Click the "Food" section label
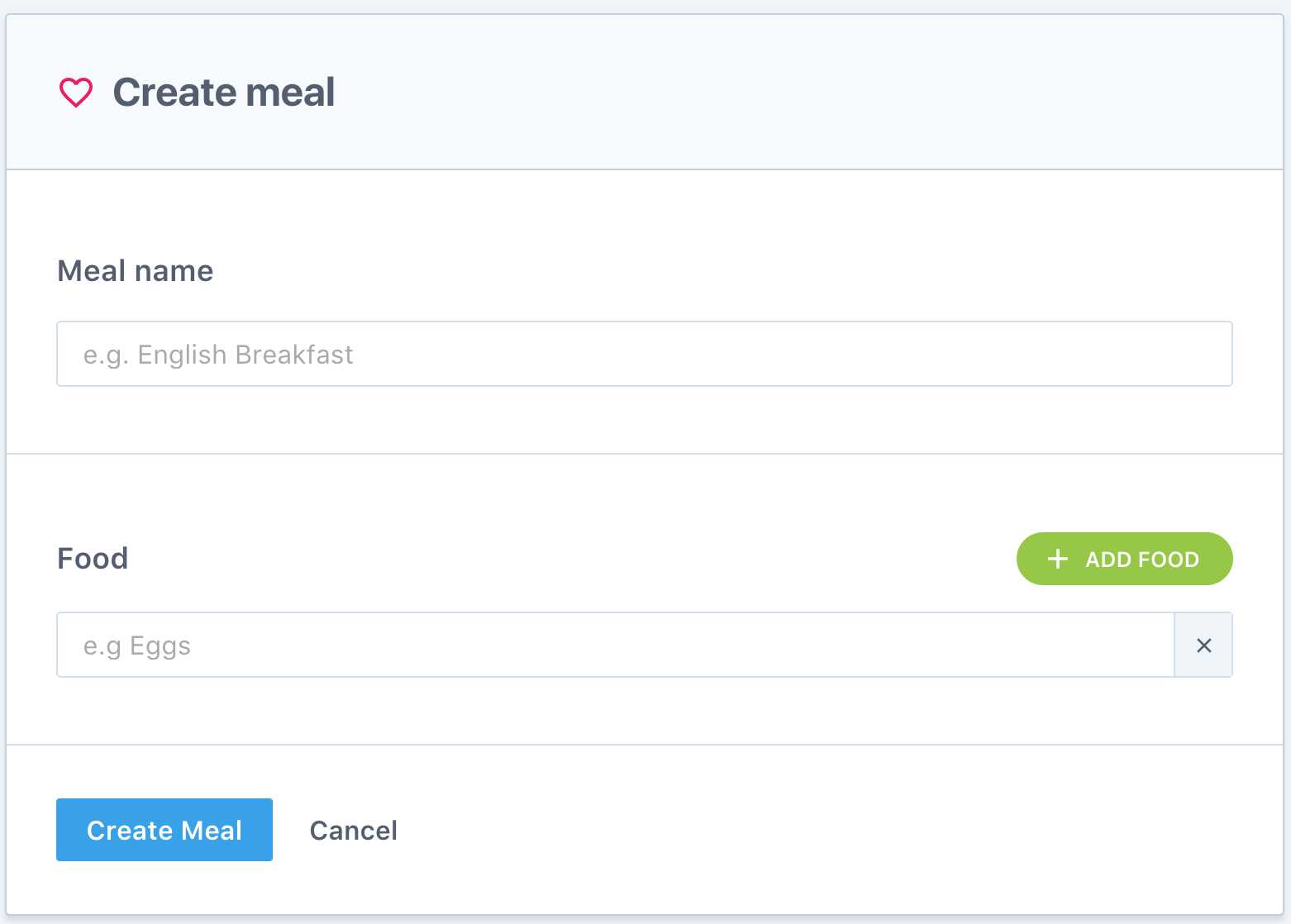This screenshot has width=1291, height=924. (93, 559)
